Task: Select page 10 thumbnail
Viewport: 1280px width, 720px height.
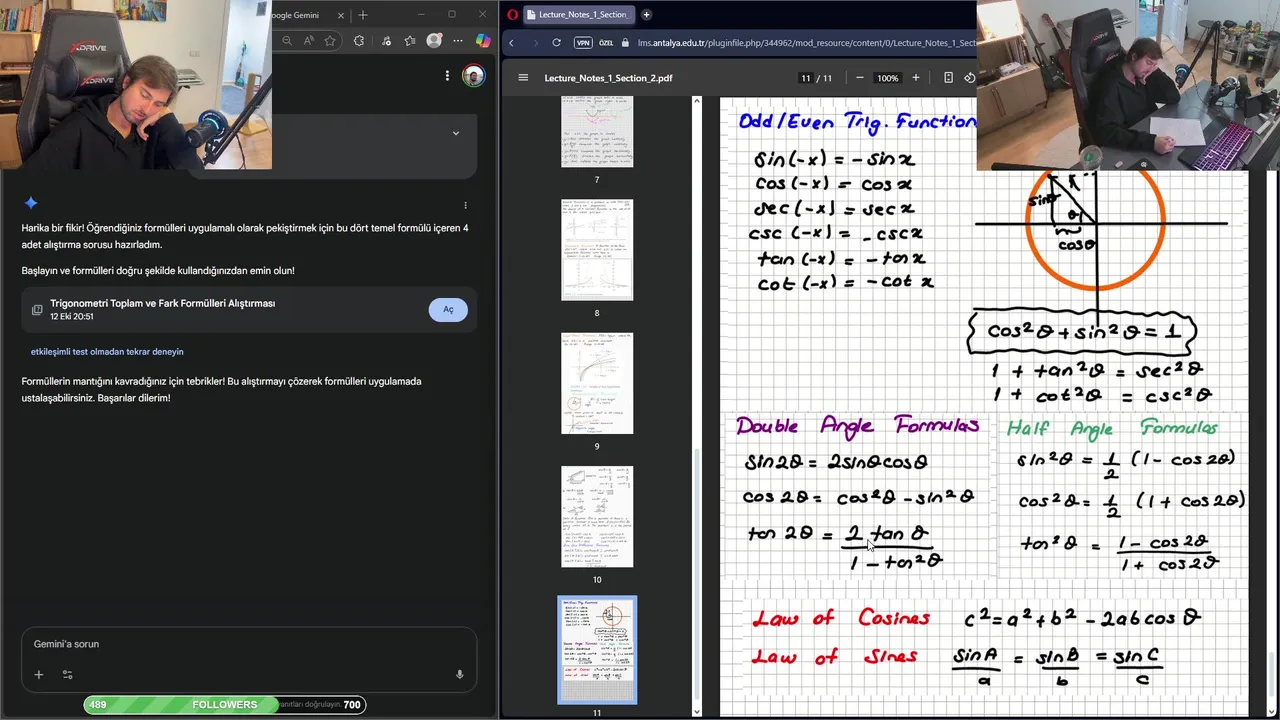Action: click(597, 516)
